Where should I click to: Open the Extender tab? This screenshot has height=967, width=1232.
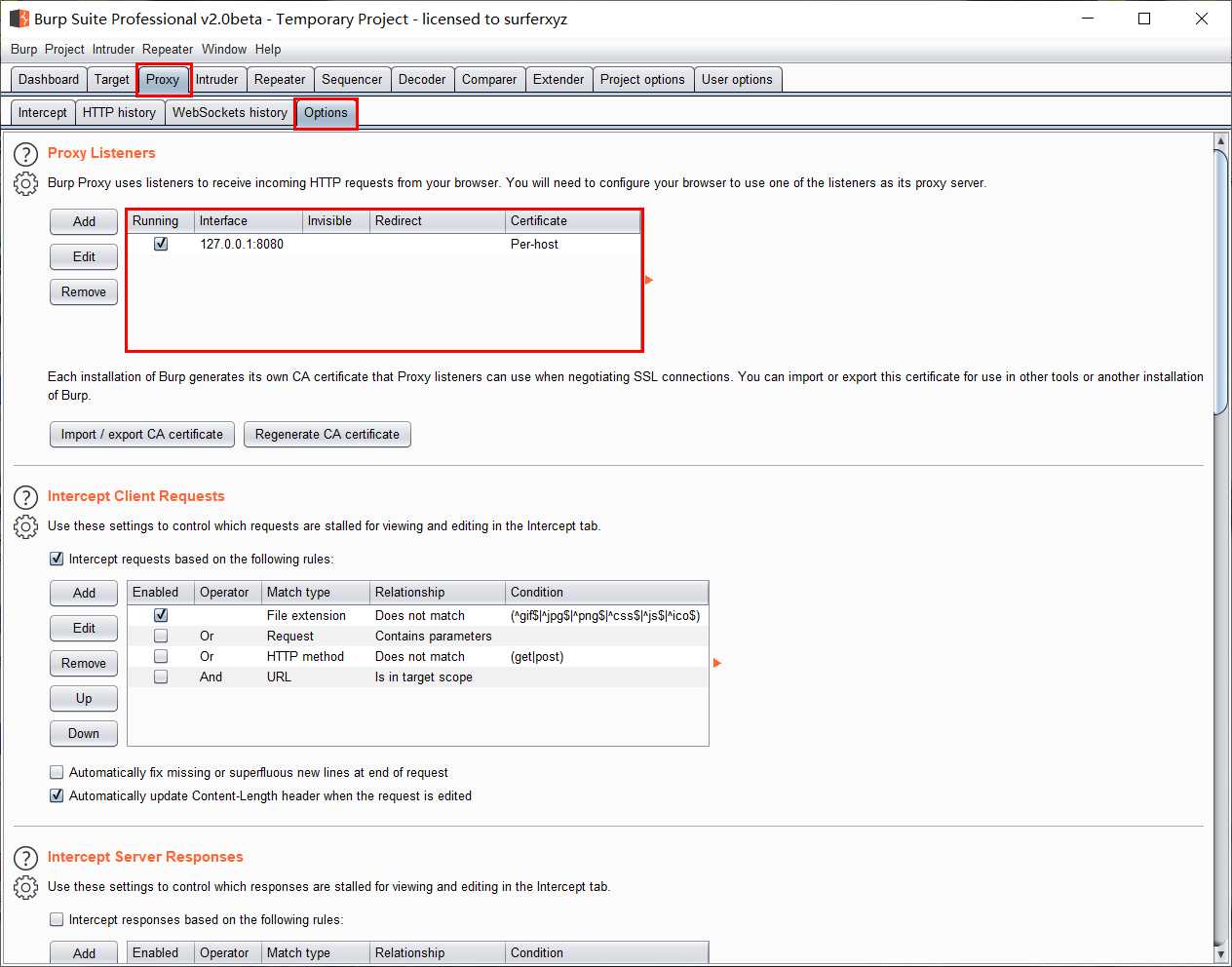558,80
